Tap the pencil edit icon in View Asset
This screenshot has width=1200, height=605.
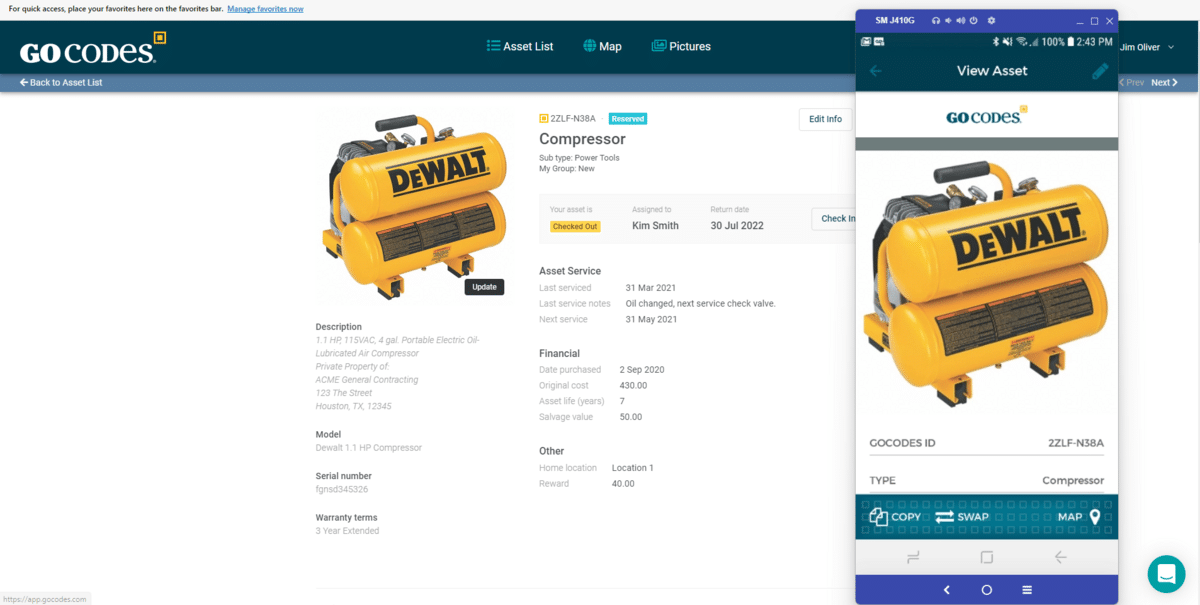1099,71
